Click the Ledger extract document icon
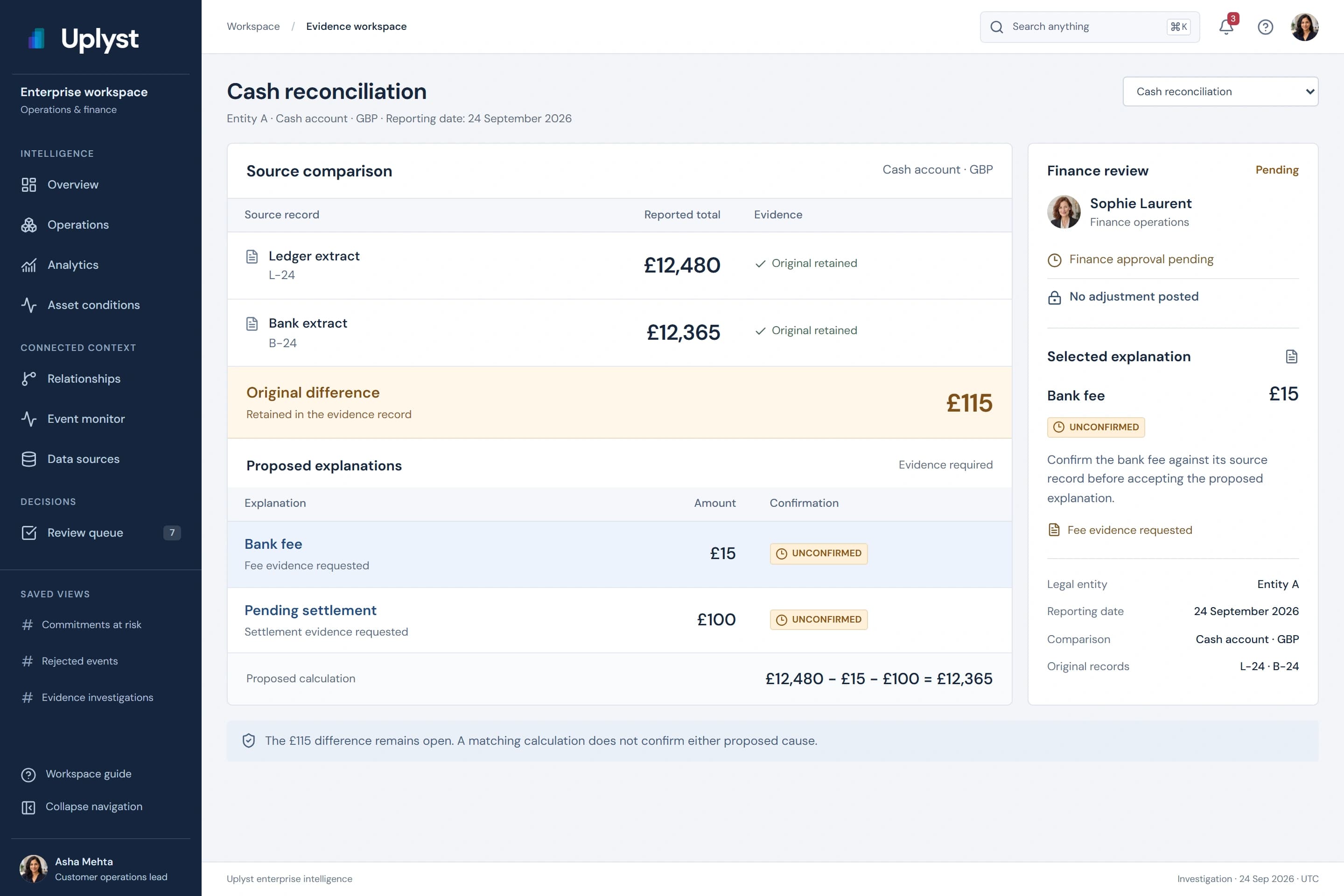1344x896 pixels. pyautogui.click(x=252, y=257)
